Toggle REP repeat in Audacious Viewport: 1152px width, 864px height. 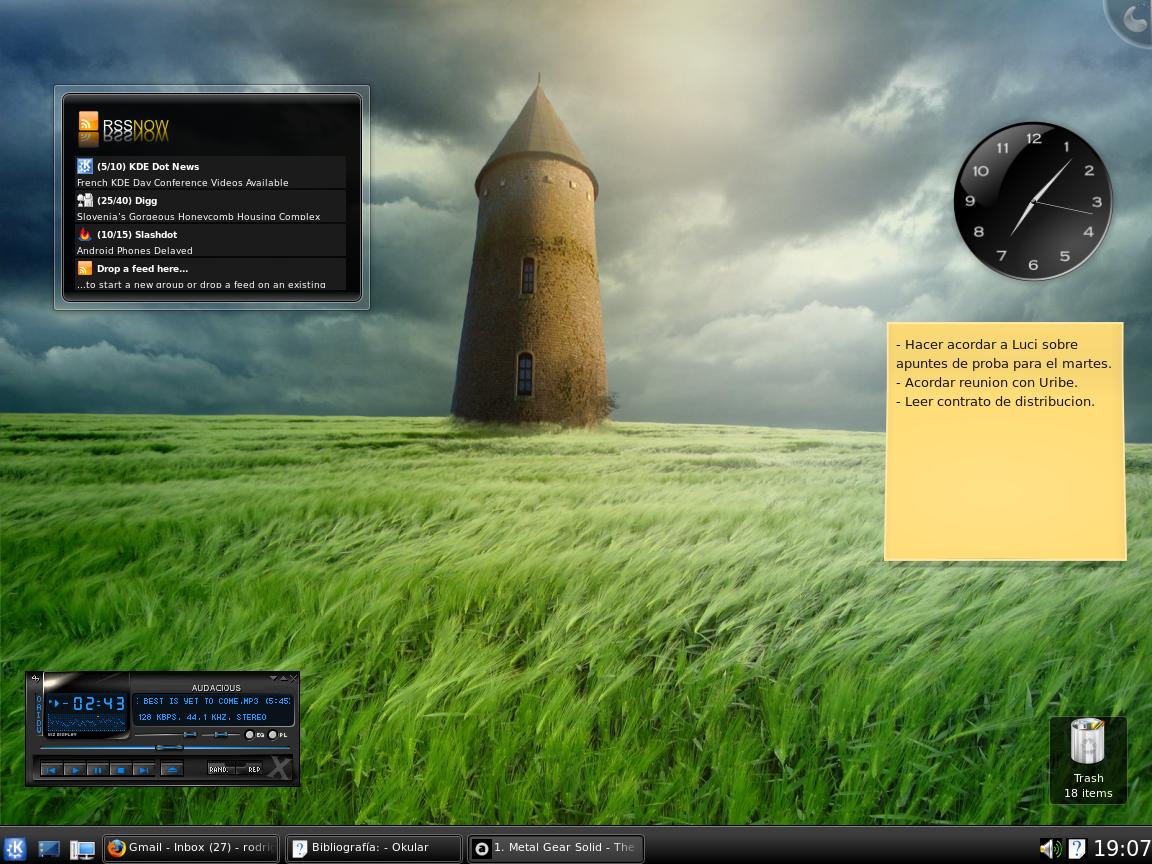250,769
